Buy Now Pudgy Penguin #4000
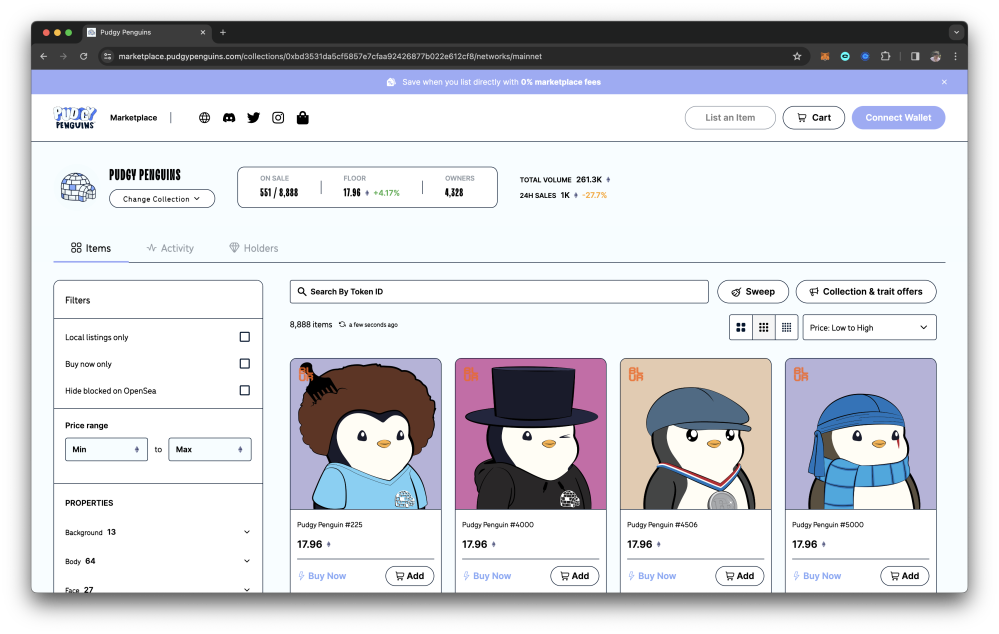Screen dimensions: 999x634 tap(487, 576)
